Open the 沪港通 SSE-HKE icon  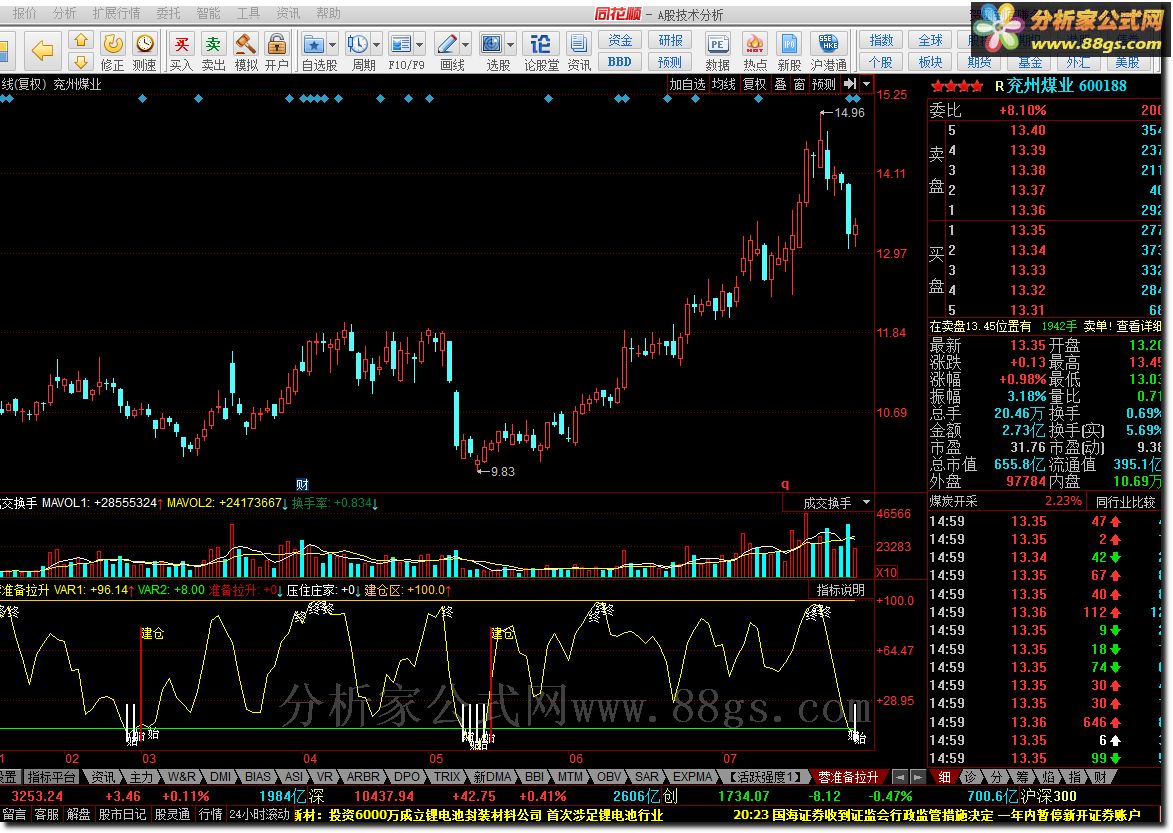pos(828,51)
